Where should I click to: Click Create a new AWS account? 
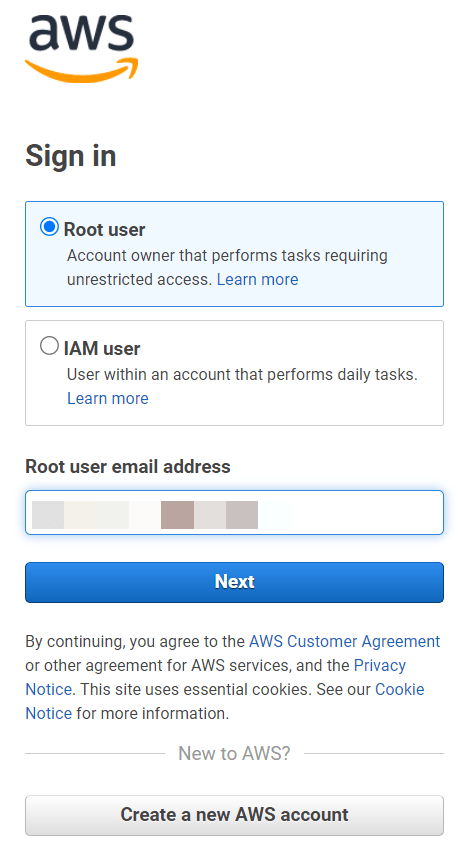click(234, 815)
